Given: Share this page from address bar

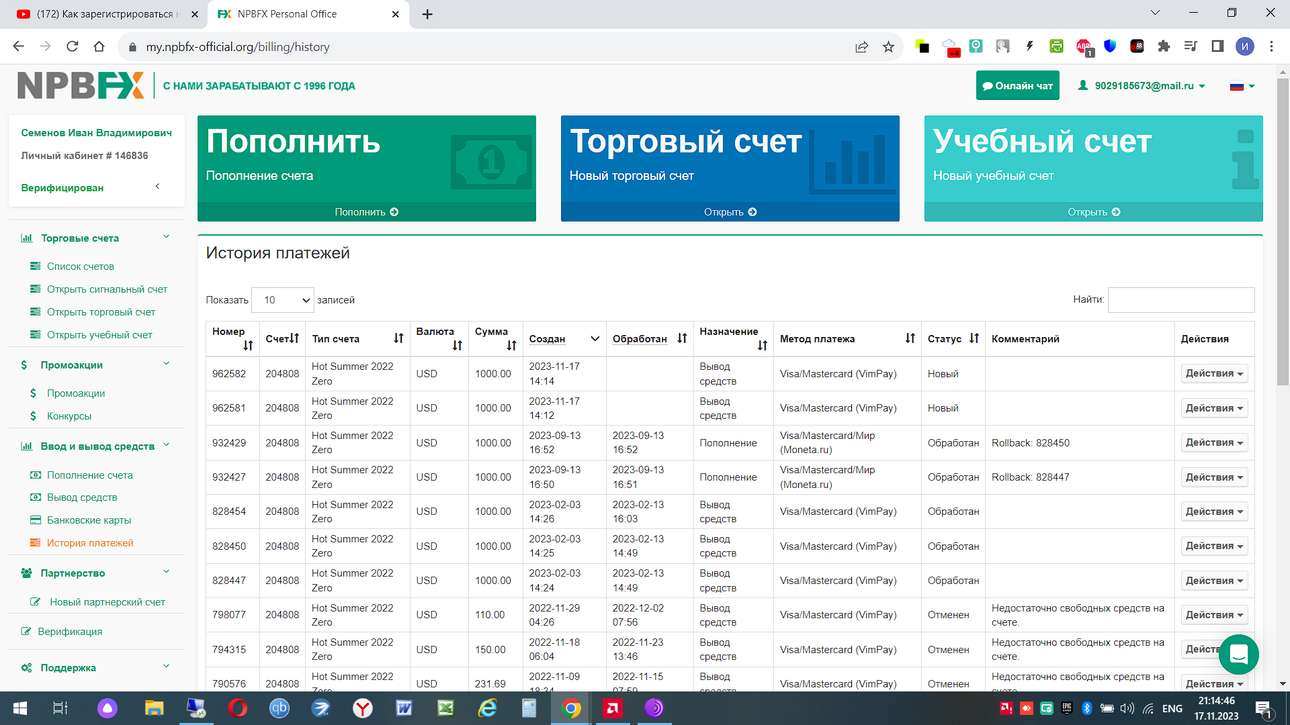Looking at the screenshot, I should pos(861,46).
